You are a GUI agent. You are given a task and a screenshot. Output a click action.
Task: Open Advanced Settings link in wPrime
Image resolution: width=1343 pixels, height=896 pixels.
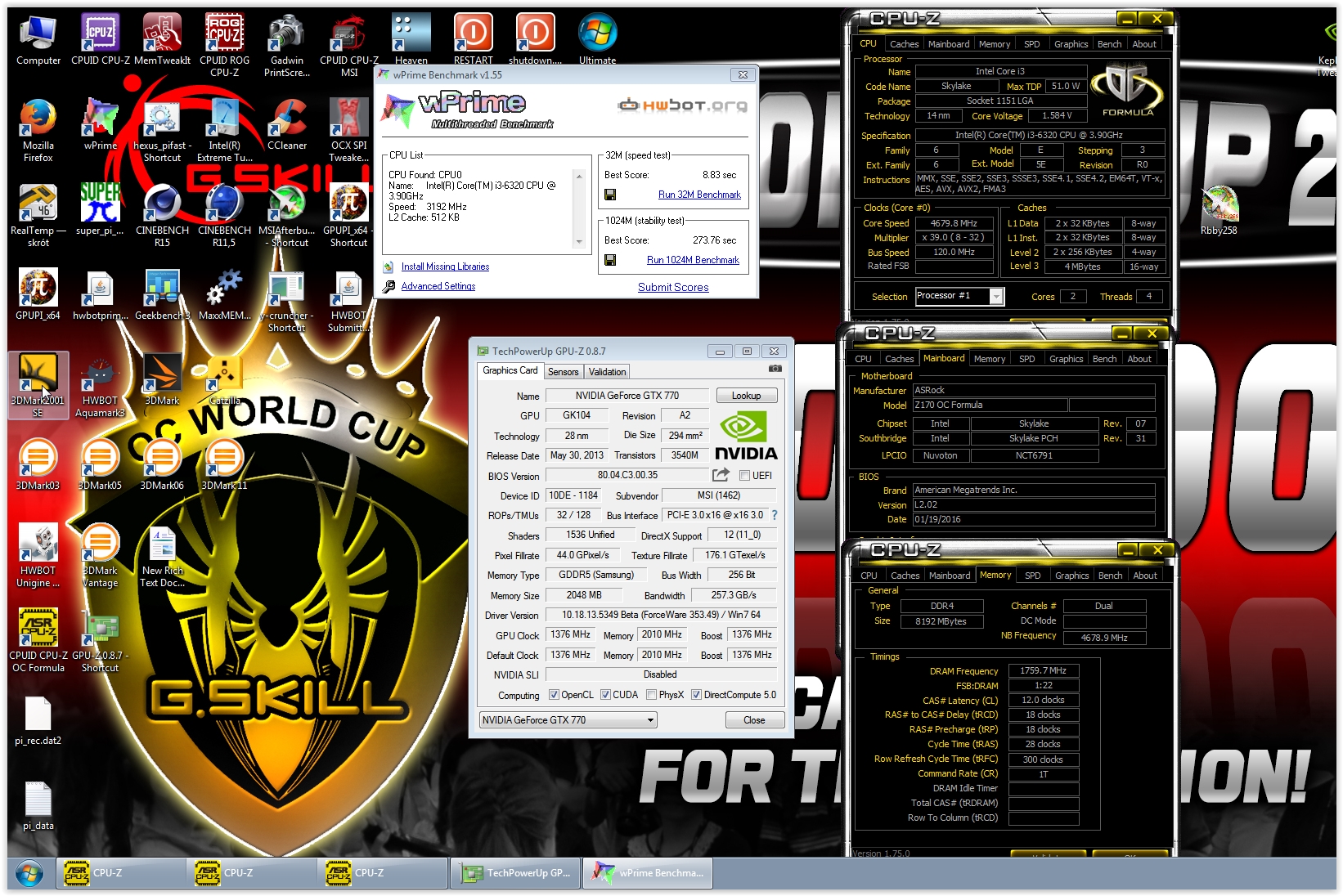[438, 286]
